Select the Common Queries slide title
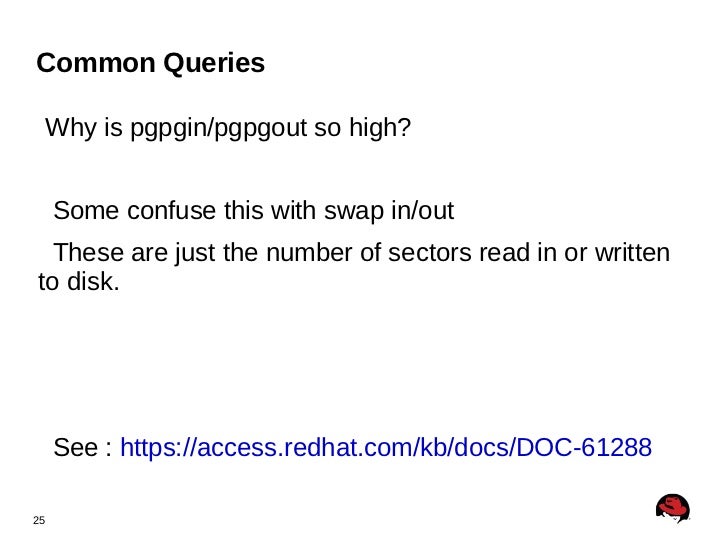728x546 pixels. point(150,63)
